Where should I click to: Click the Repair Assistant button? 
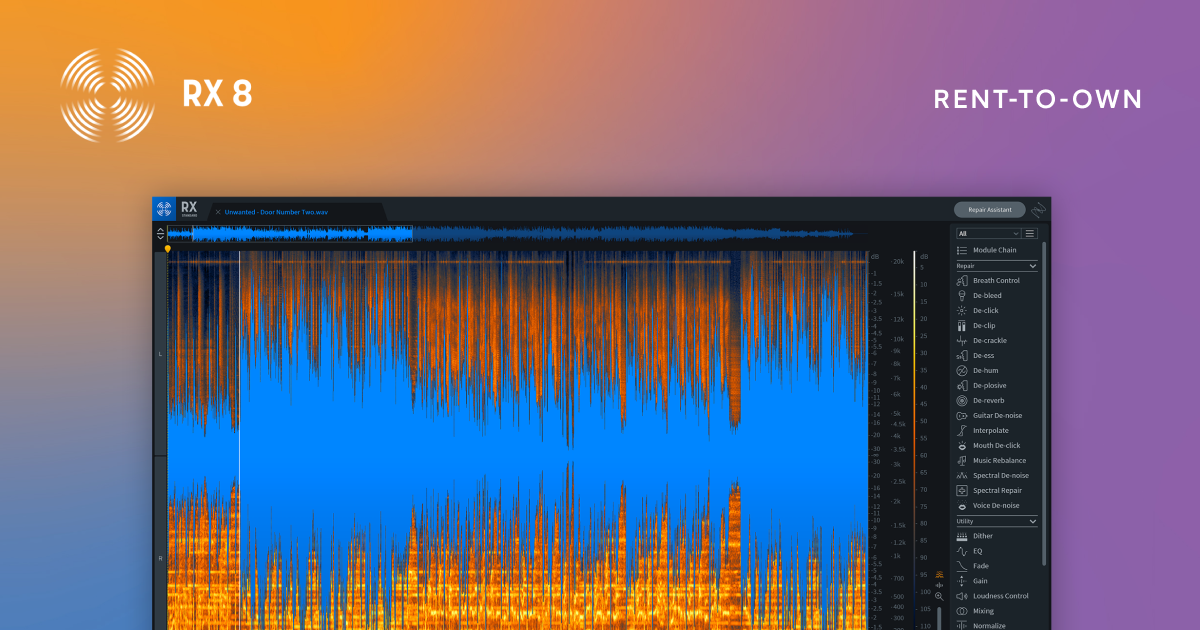(990, 210)
